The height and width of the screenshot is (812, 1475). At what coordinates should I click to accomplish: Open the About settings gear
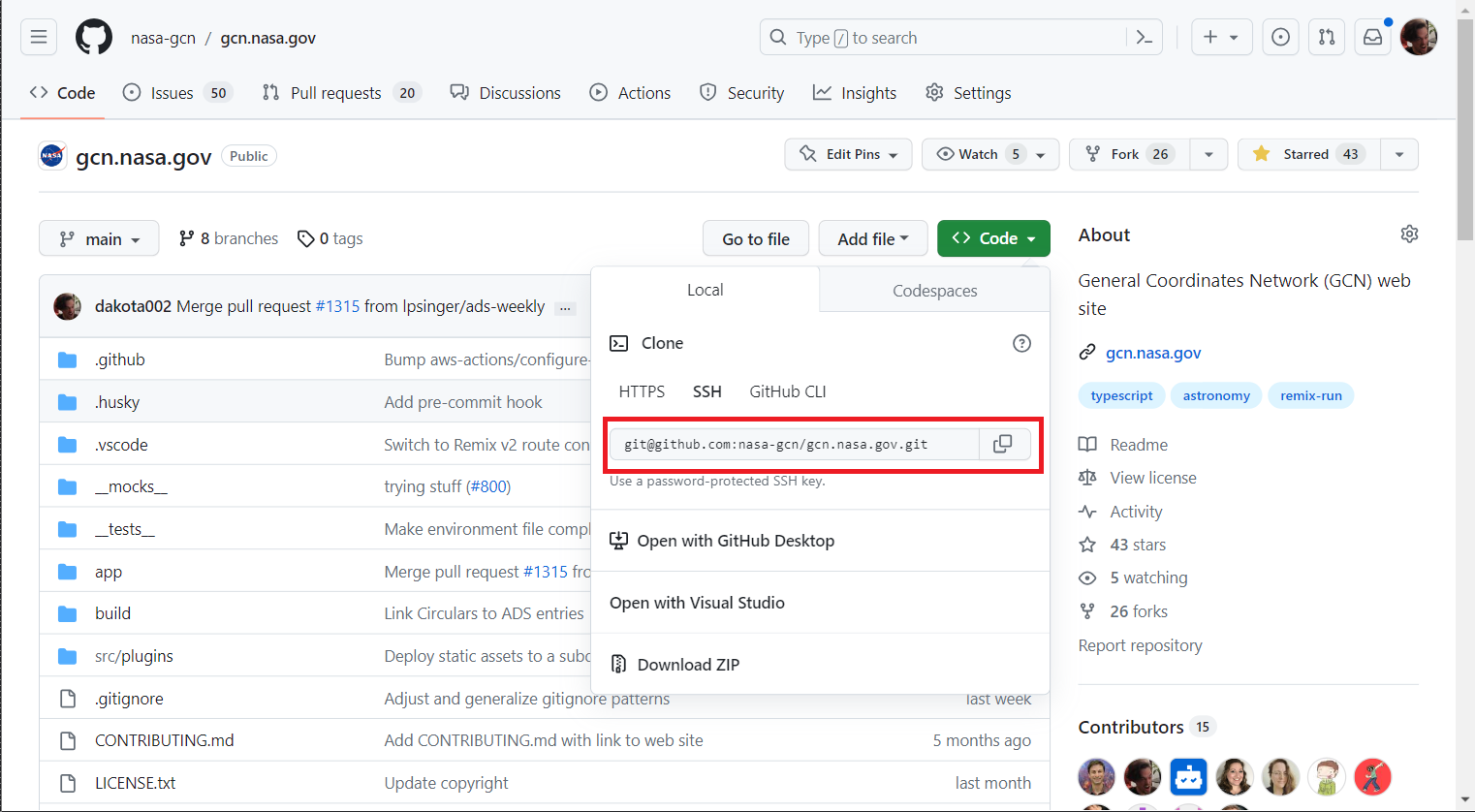(1409, 234)
